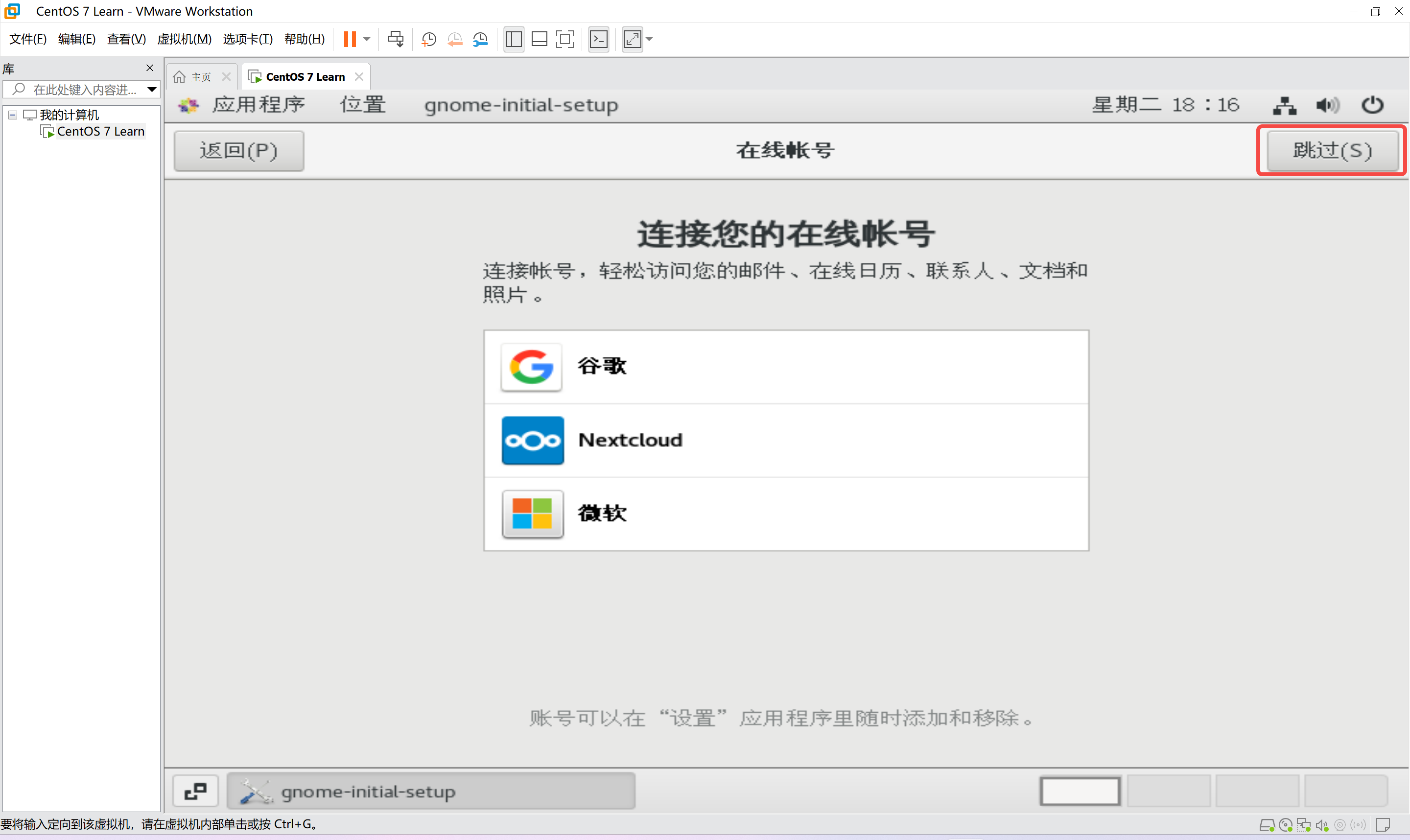Pause the virtual machine

click(350, 39)
